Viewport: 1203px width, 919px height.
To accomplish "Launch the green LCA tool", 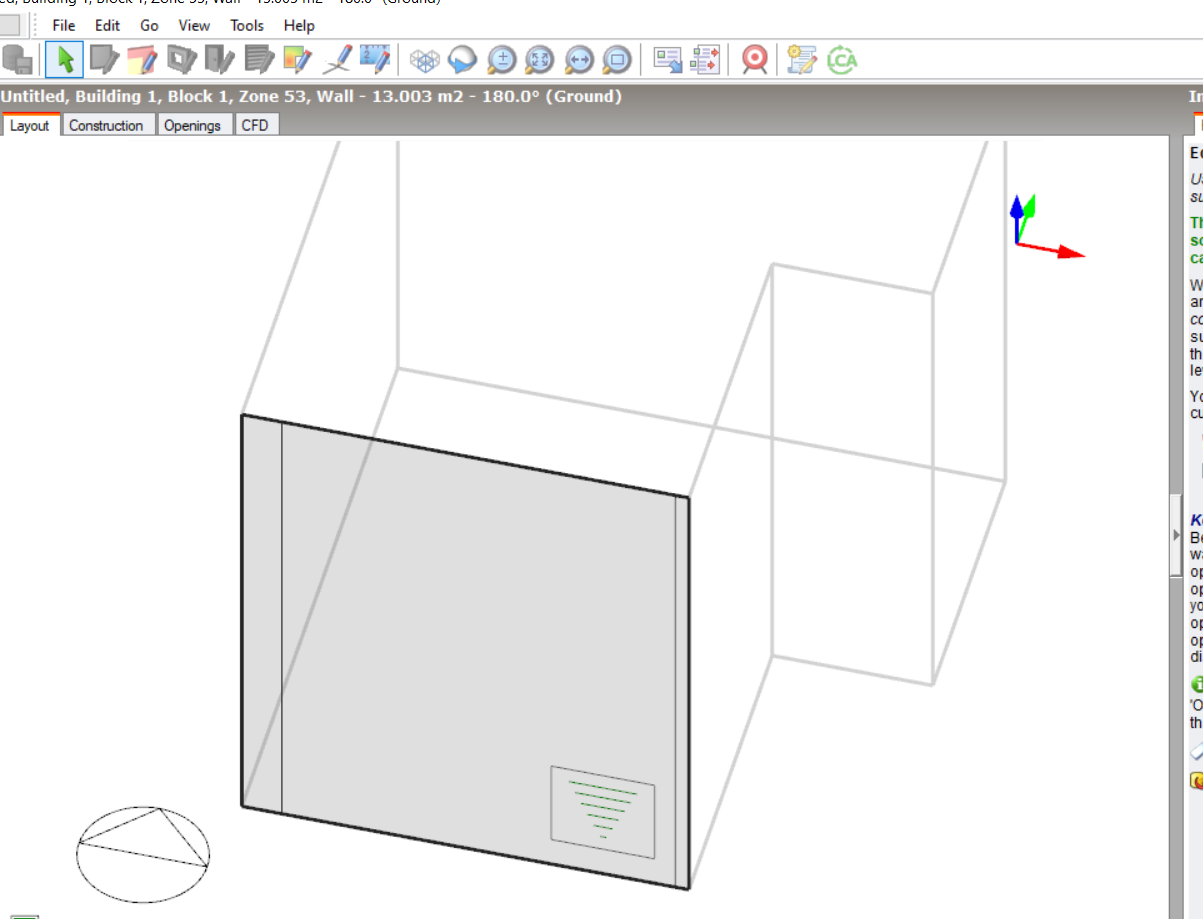I will click(x=842, y=60).
